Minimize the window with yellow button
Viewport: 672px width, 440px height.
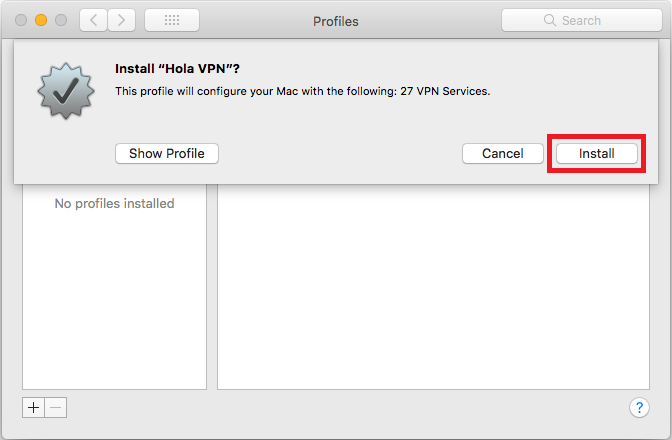click(x=41, y=20)
